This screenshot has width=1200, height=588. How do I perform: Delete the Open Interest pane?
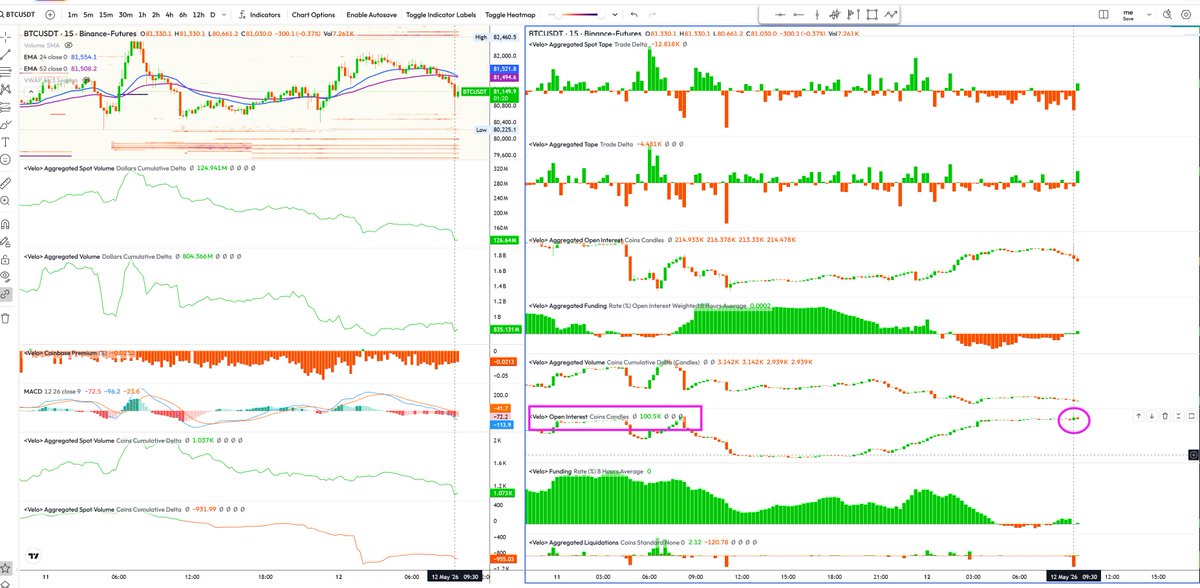point(1165,416)
